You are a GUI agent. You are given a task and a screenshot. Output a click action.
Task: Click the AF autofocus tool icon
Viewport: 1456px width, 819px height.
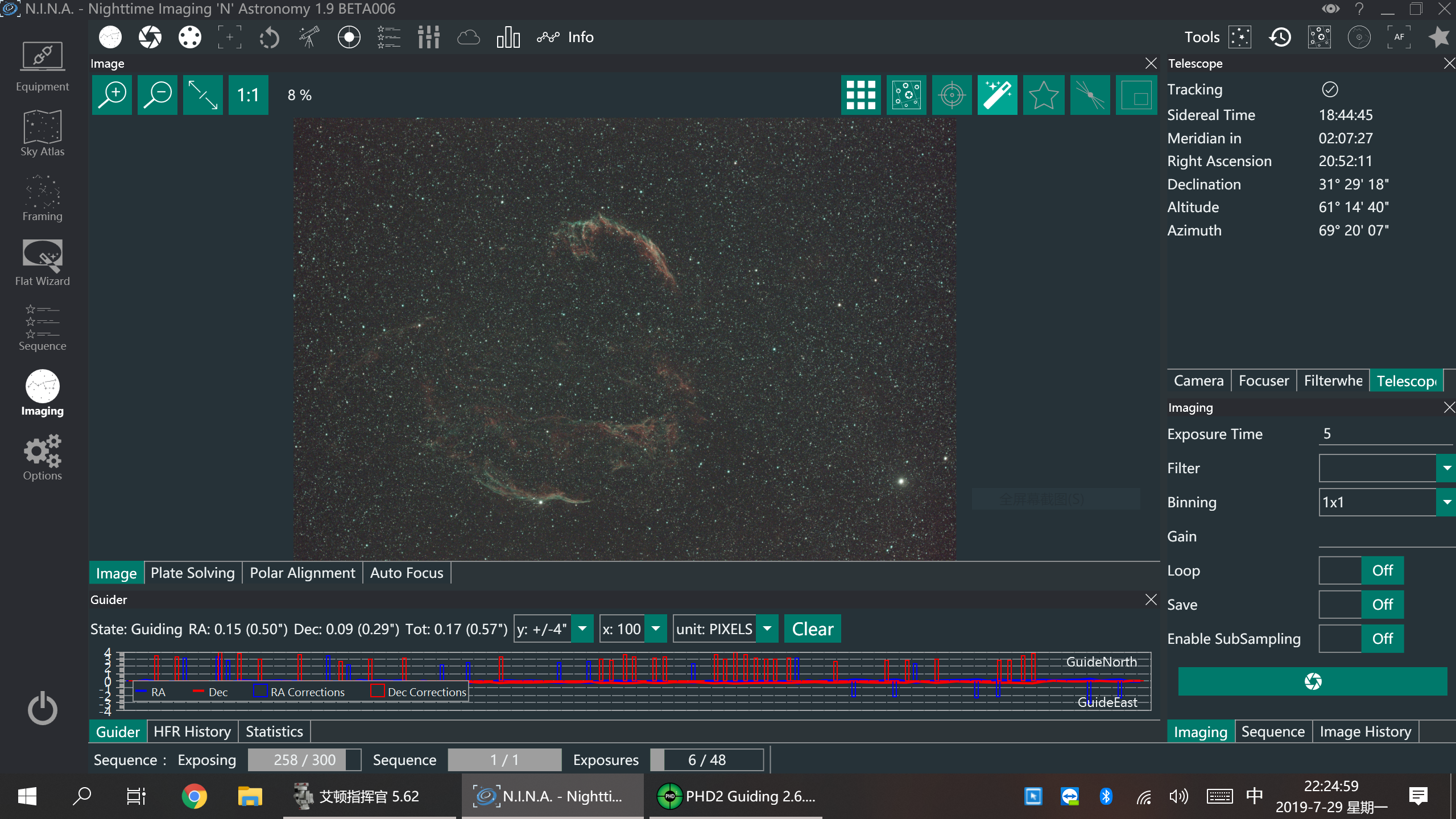pyautogui.click(x=1399, y=38)
